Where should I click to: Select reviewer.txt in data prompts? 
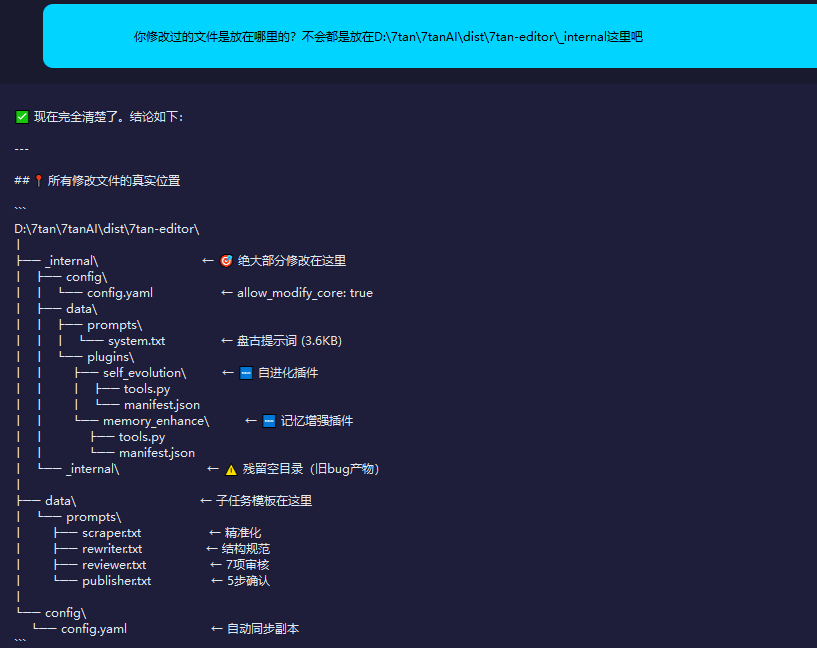(114, 565)
